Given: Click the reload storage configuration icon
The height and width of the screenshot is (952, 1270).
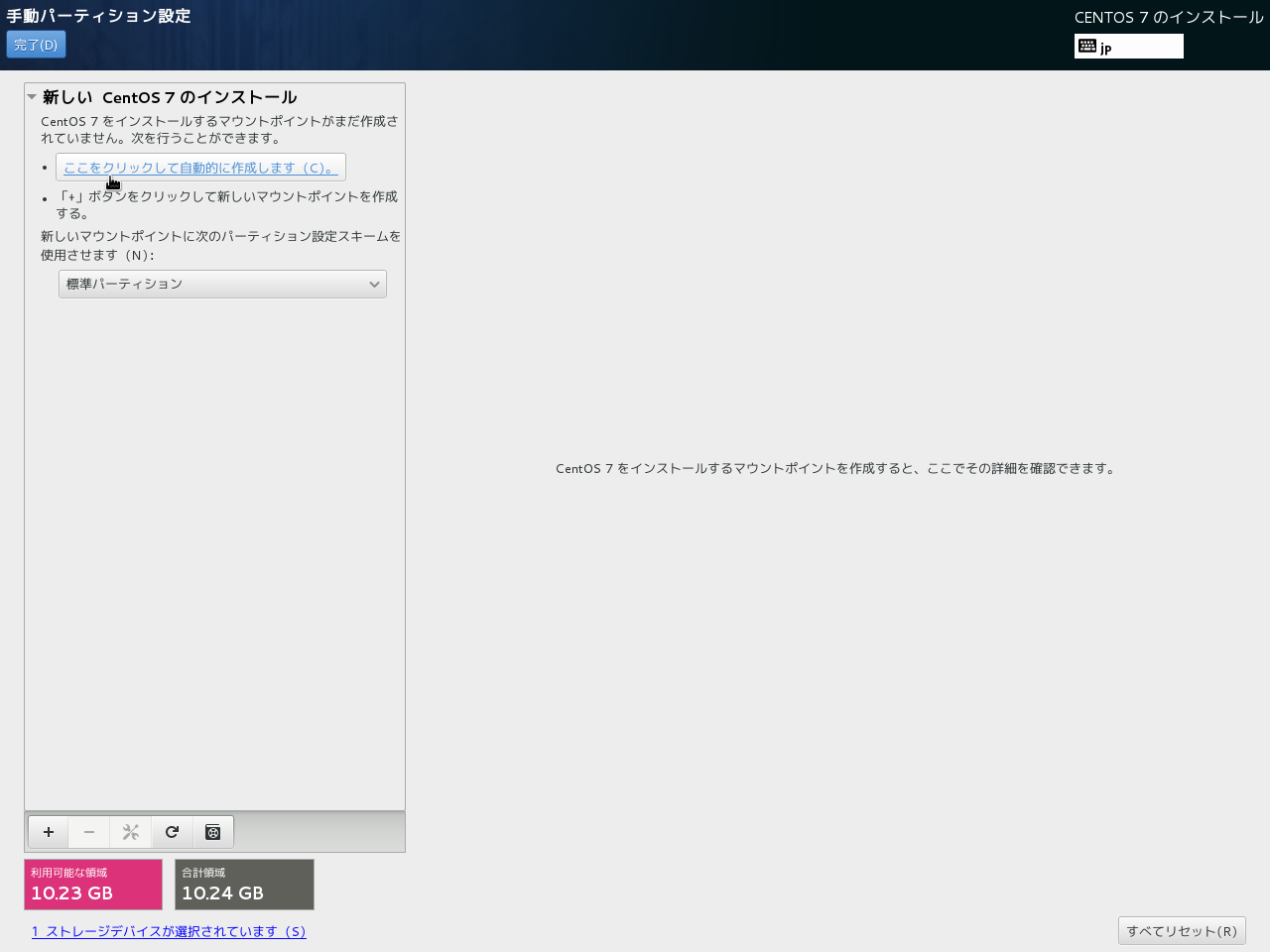Looking at the screenshot, I should click(172, 832).
